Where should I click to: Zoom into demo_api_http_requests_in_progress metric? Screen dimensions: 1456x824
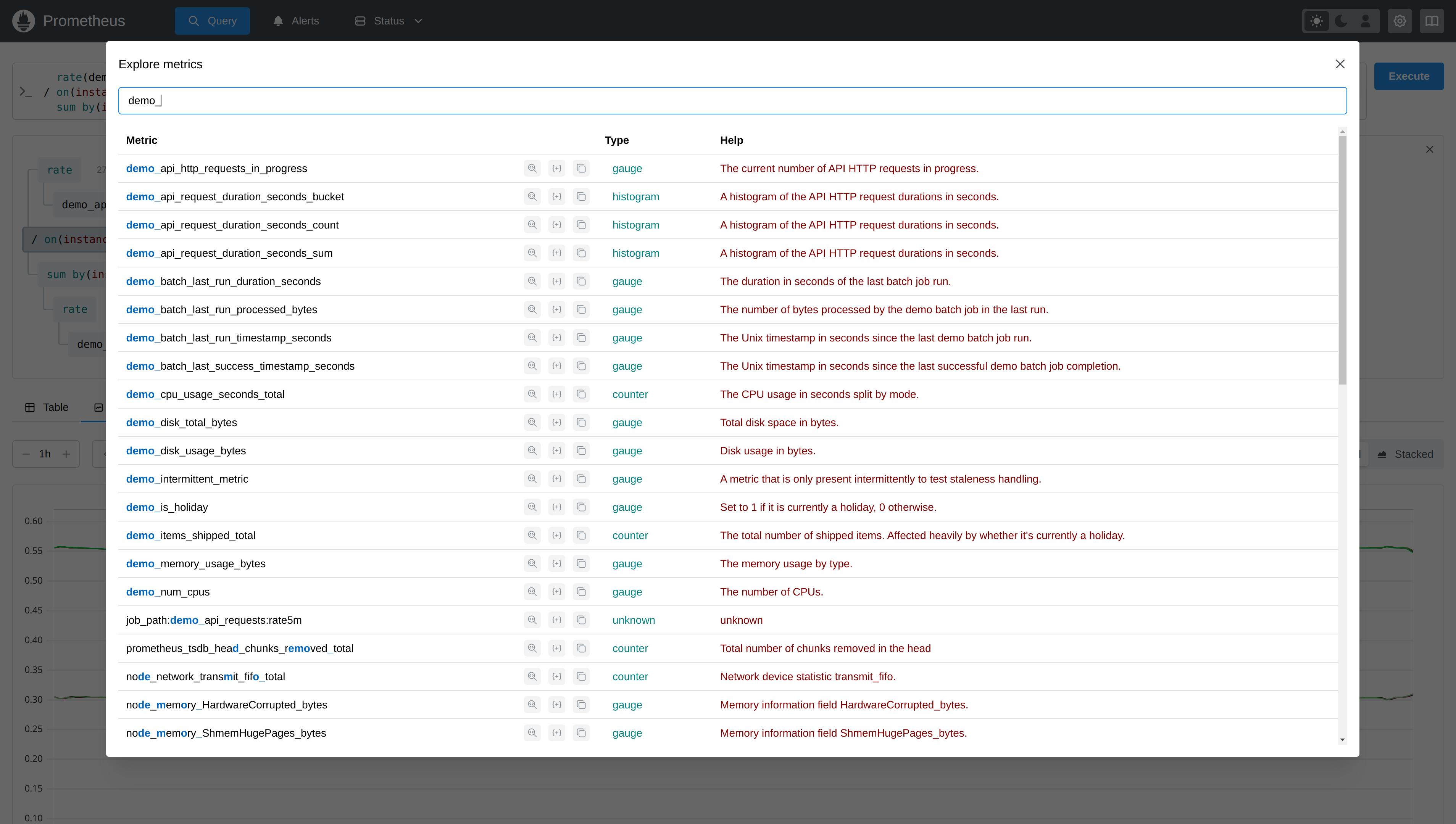(532, 168)
